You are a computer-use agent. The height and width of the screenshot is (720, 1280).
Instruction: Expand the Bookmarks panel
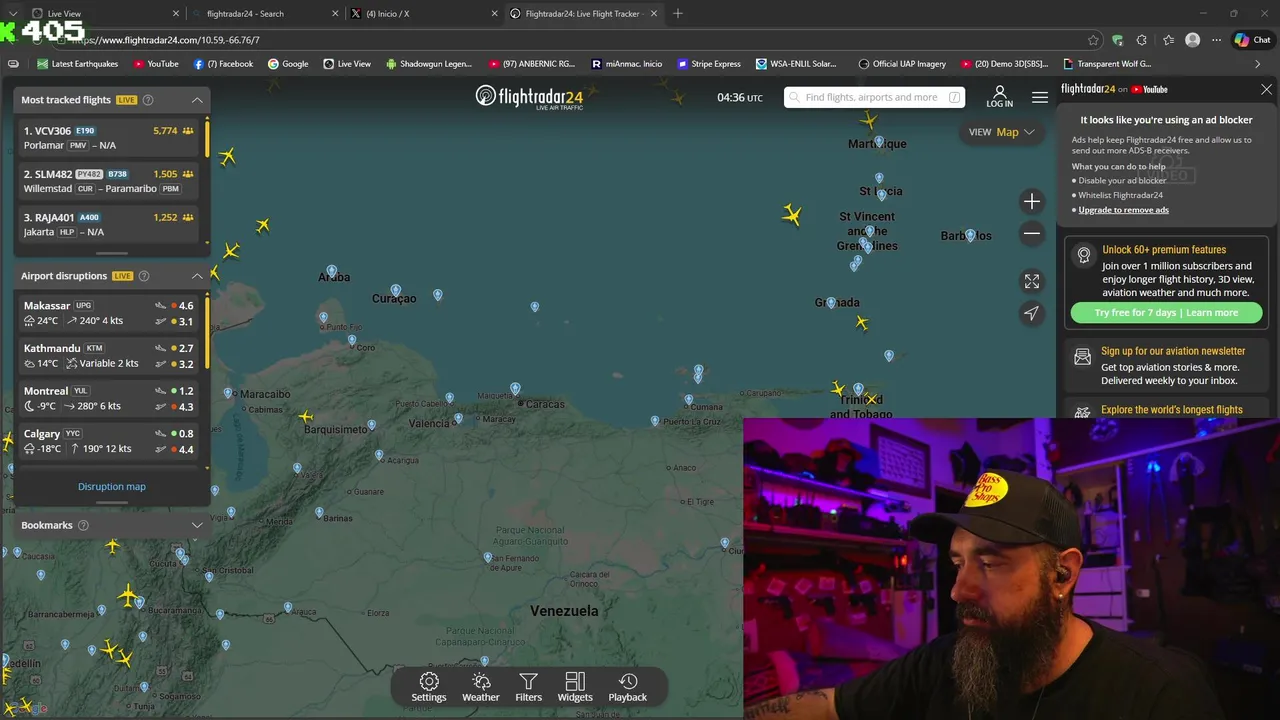[197, 525]
